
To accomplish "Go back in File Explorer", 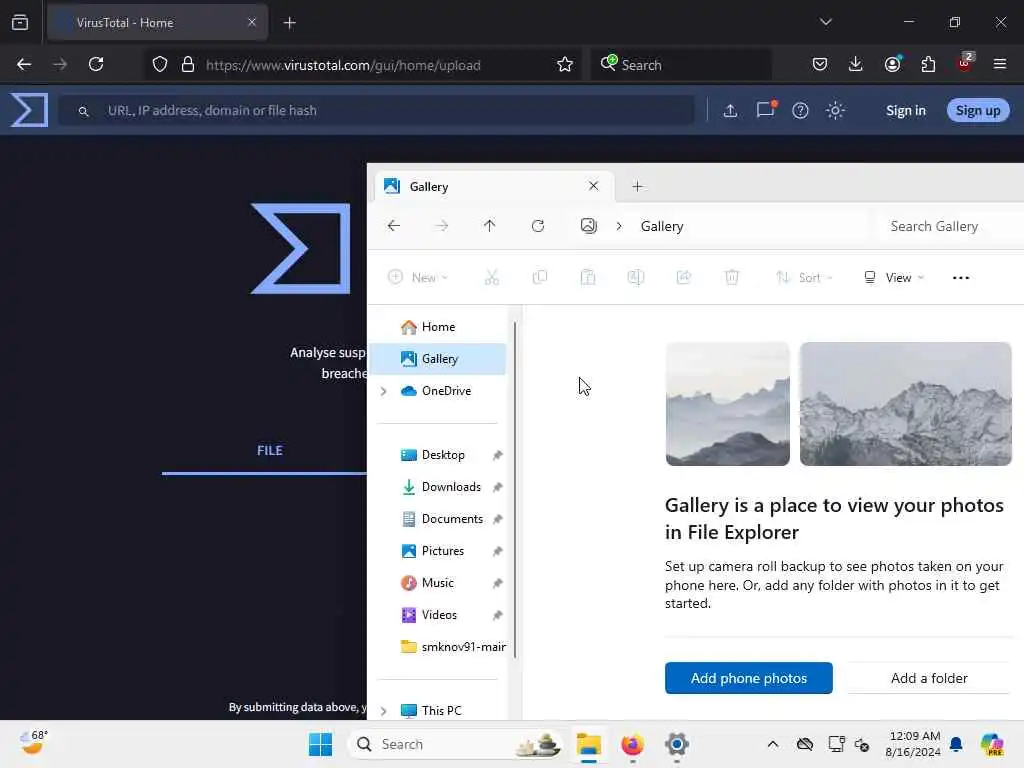I will click(394, 226).
